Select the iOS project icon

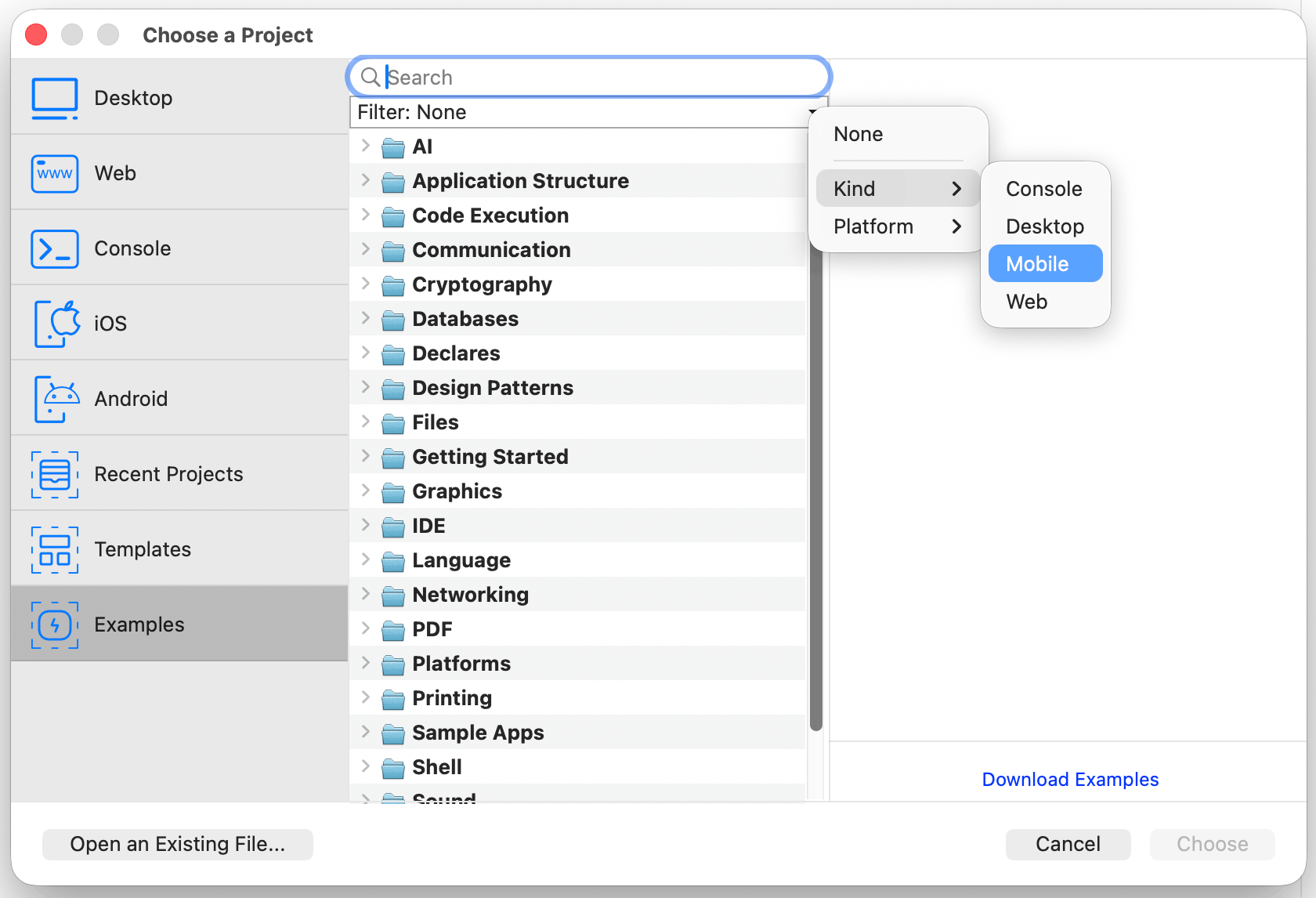coord(56,323)
